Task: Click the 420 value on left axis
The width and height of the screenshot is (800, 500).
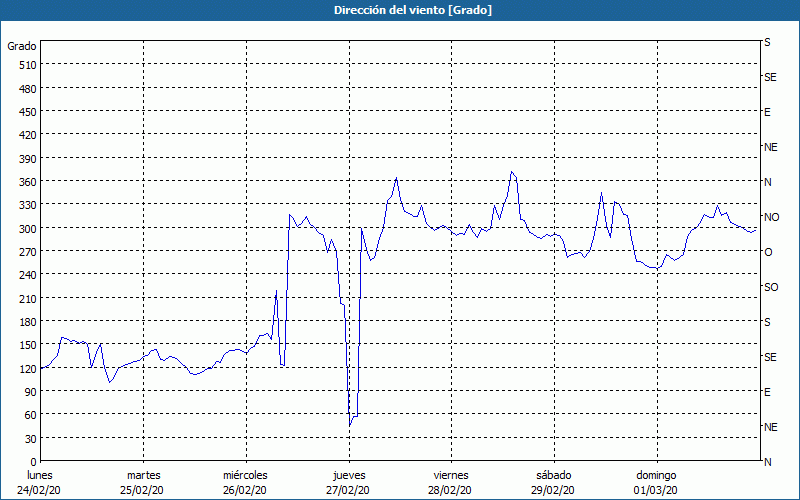Action: [28, 135]
